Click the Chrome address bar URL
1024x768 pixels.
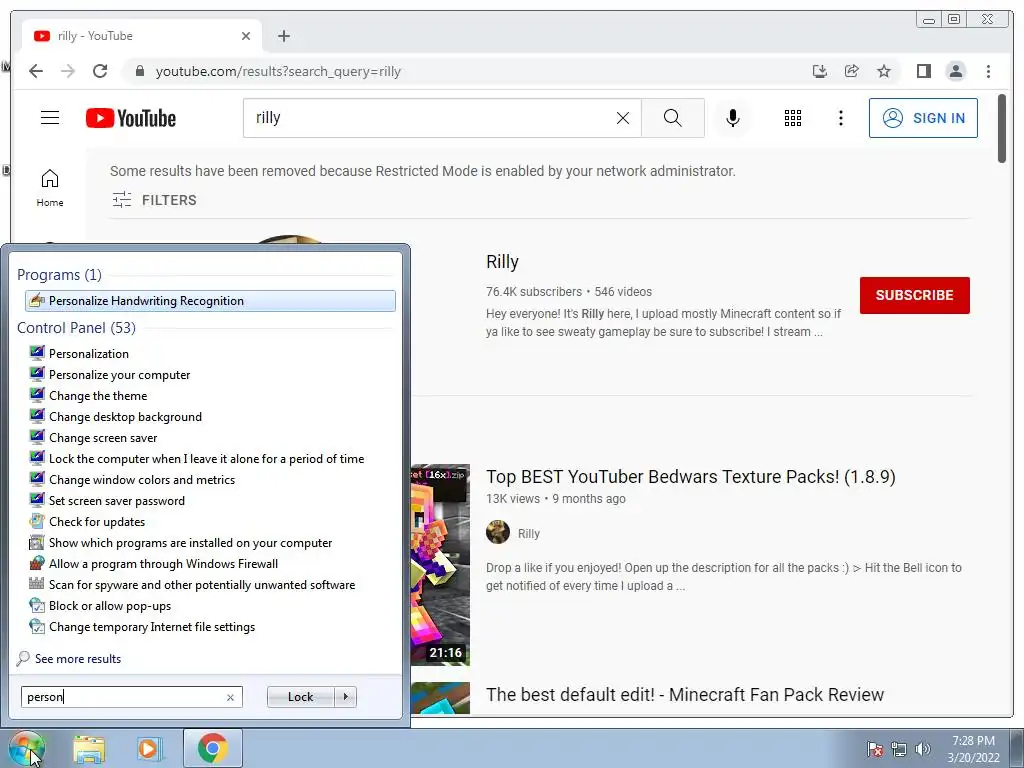coord(278,71)
